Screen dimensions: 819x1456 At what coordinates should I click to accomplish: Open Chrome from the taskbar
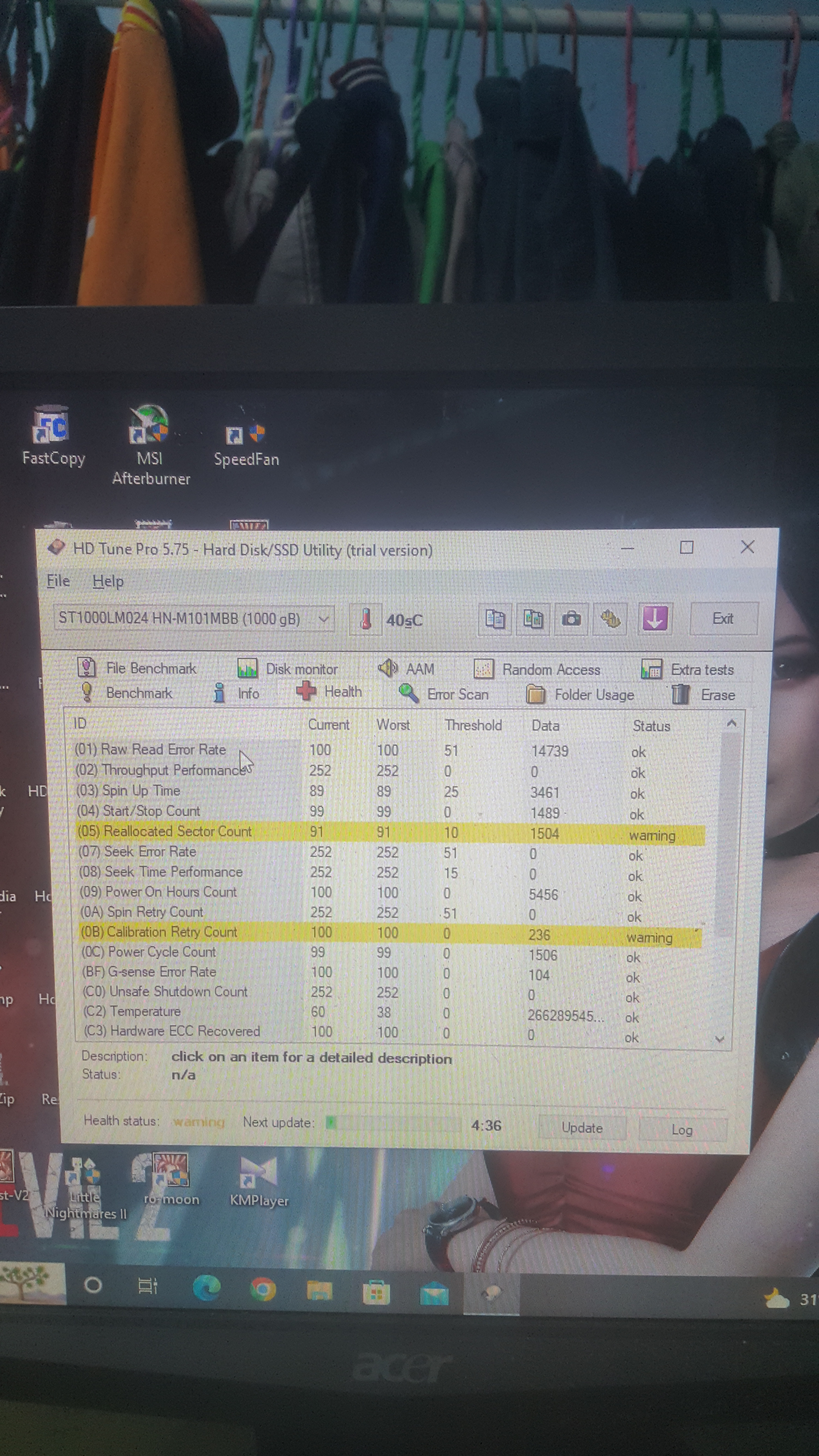[263, 1289]
